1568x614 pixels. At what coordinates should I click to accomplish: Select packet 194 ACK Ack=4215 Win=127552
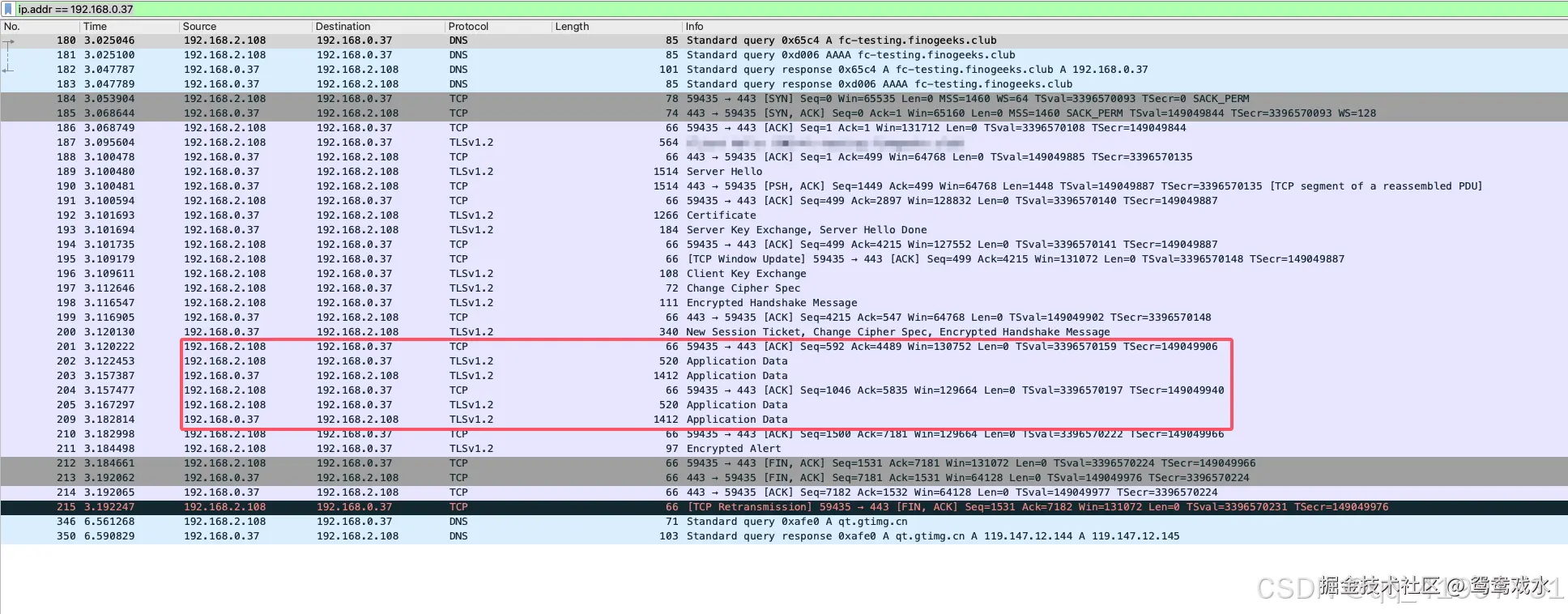point(784,245)
